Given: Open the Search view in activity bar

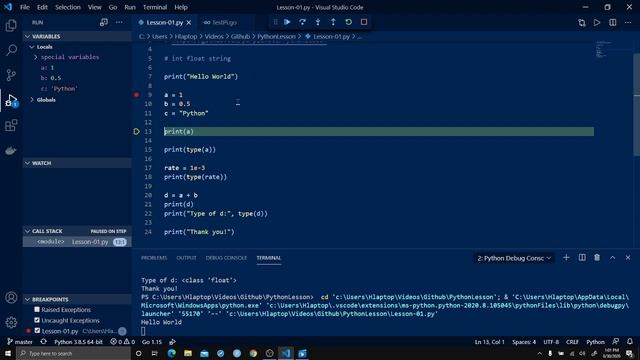Looking at the screenshot, I should pos(11,50).
